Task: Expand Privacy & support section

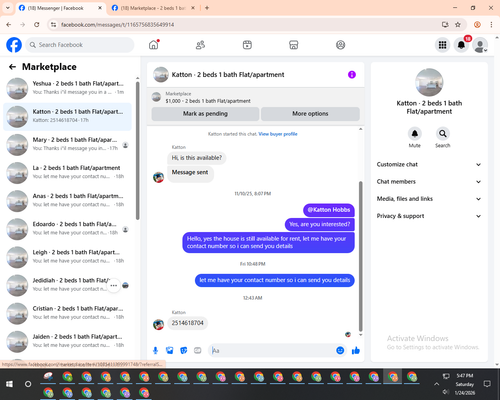Action: click(429, 216)
